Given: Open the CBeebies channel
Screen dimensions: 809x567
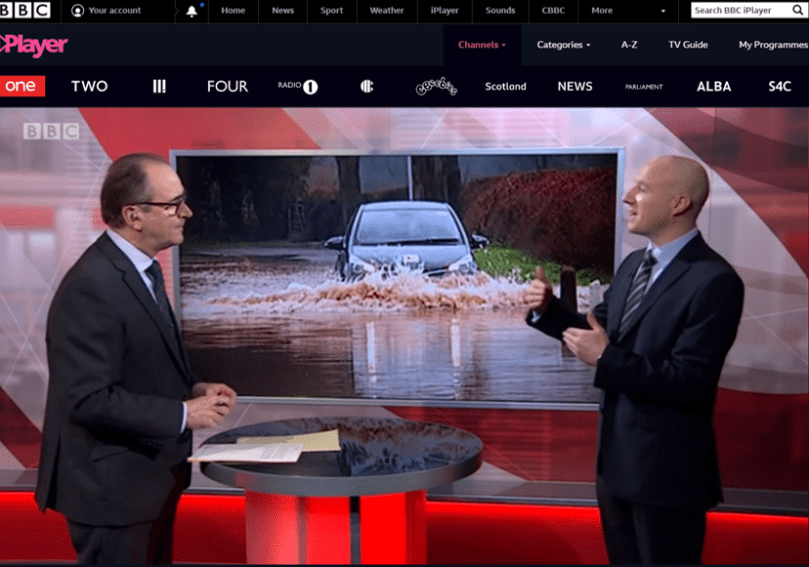Looking at the screenshot, I should pyautogui.click(x=436, y=86).
